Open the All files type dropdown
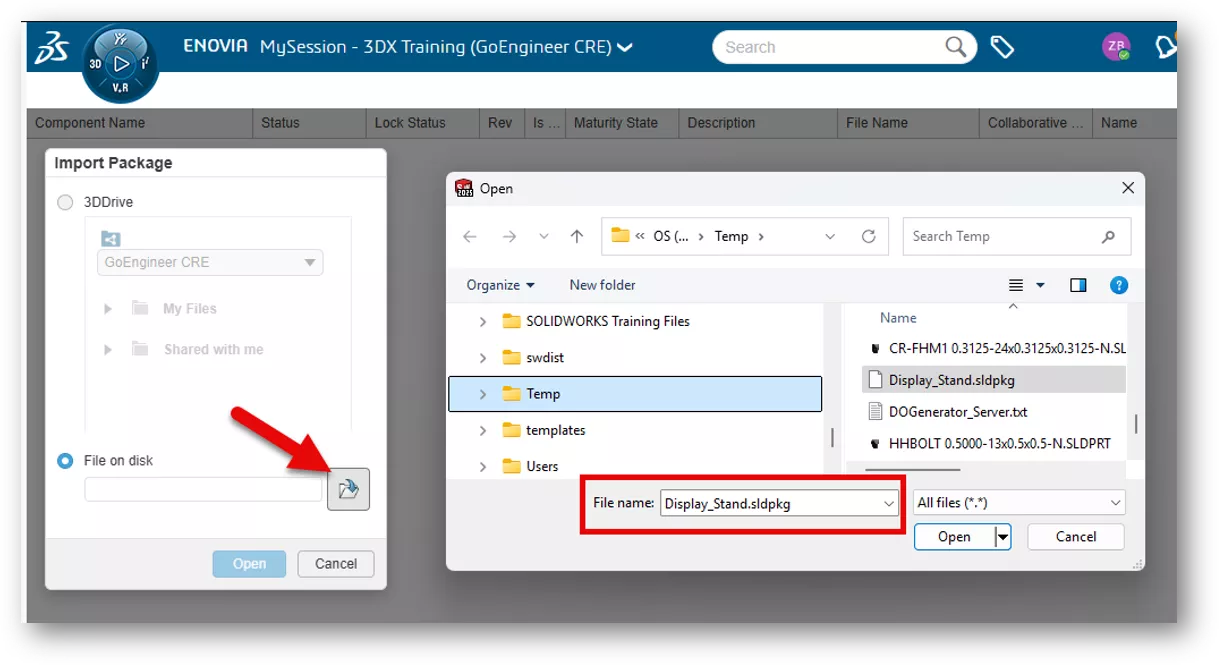This screenshot has height=665, width=1219. (x=1019, y=503)
